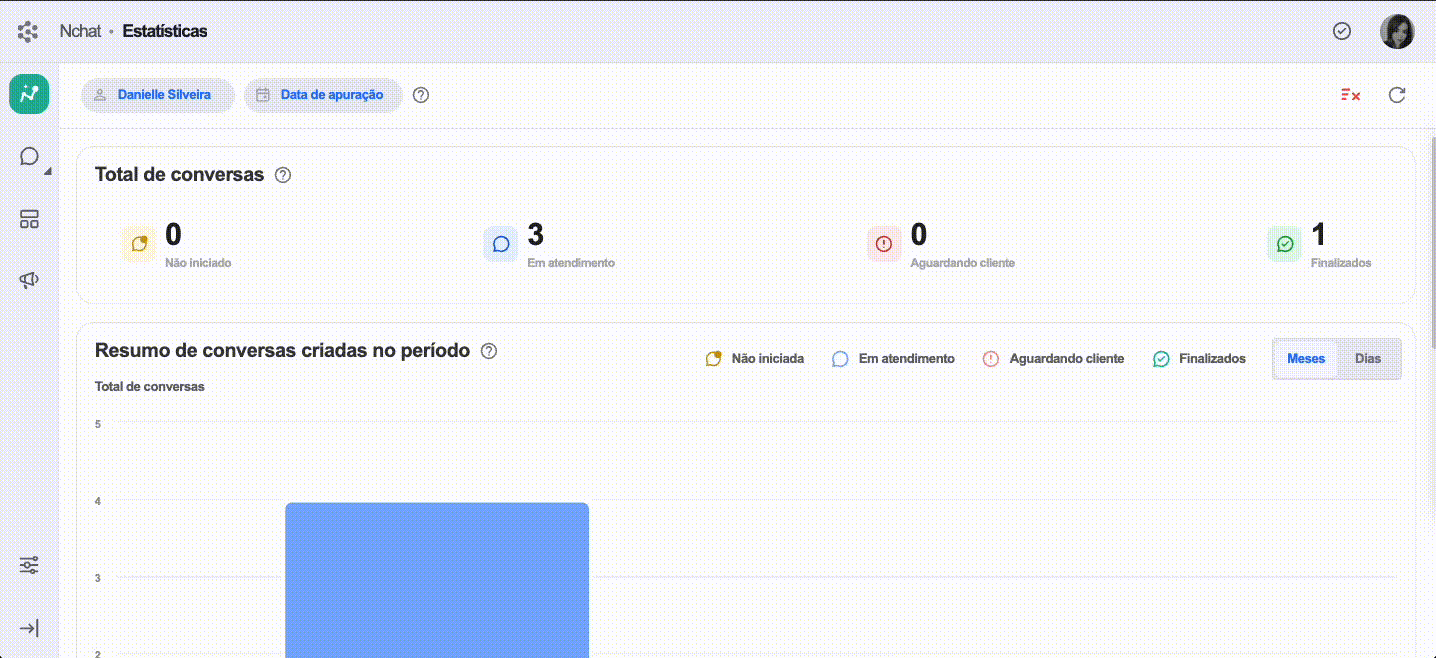Image resolution: width=1436 pixels, height=658 pixels.
Task: Open help icon beside Total de conversas
Action: tap(283, 175)
